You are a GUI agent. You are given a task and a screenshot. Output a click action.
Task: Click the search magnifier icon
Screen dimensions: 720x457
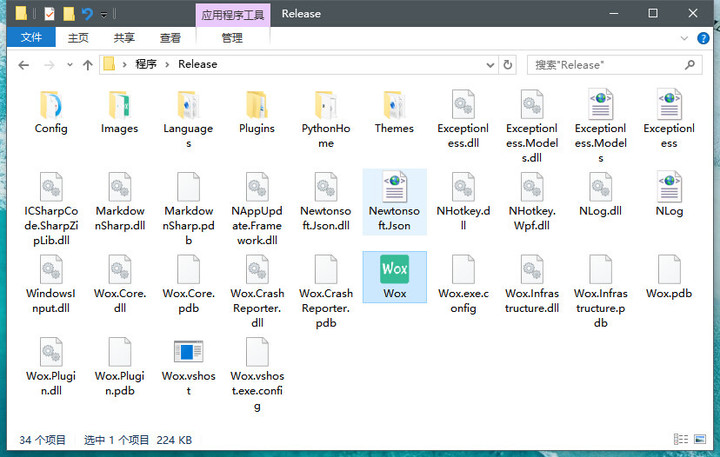(689, 65)
